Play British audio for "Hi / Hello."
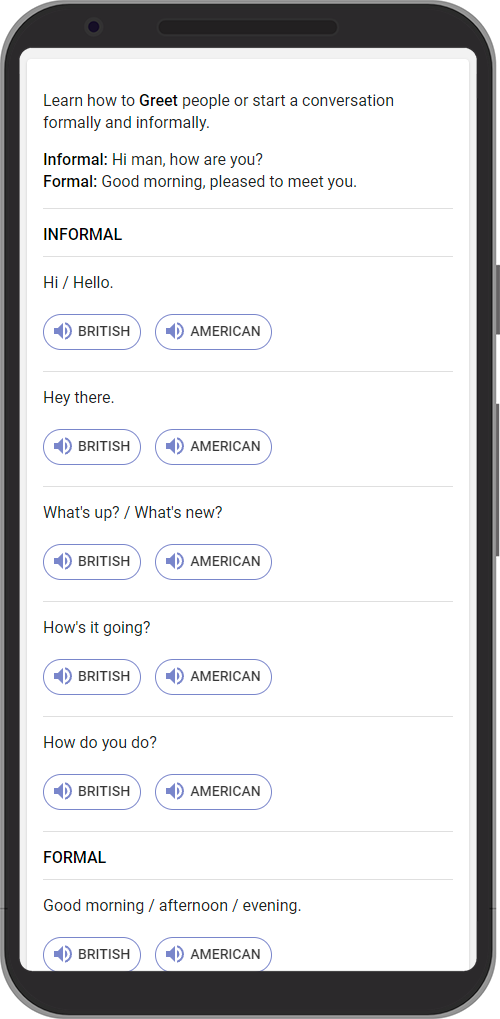Screen dimensions: 500x1019 [92, 332]
